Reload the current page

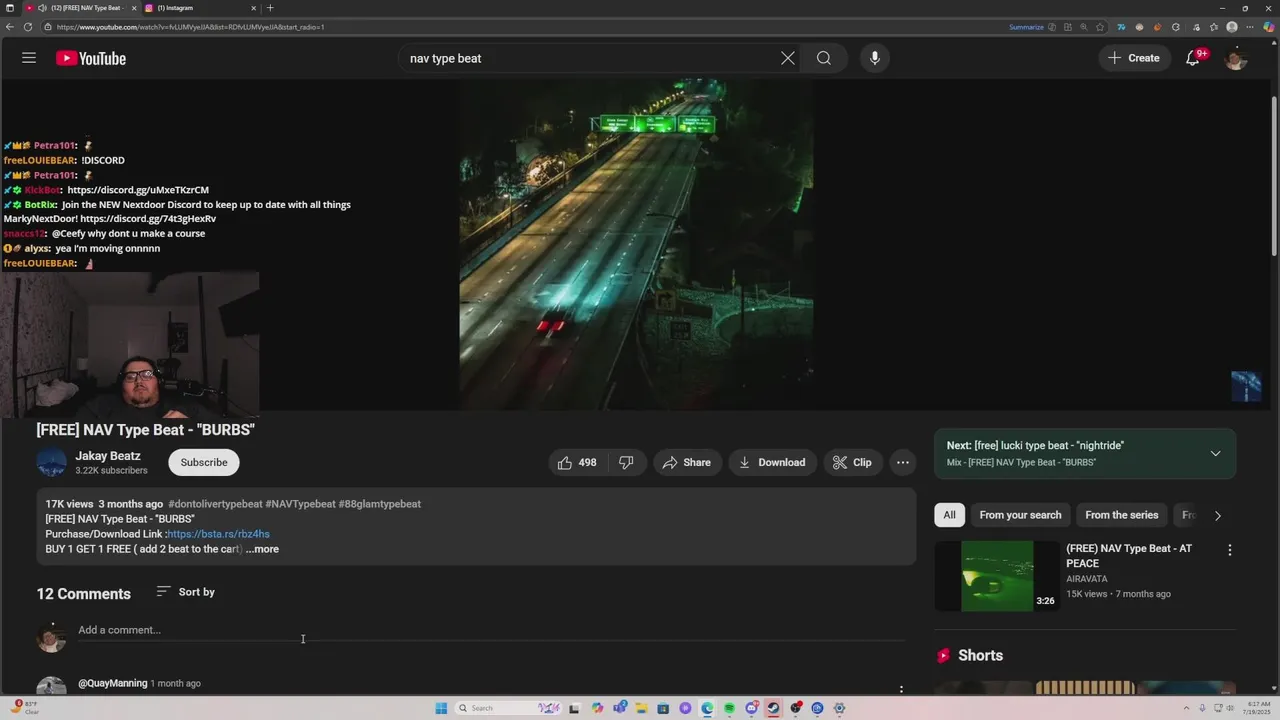click(27, 27)
